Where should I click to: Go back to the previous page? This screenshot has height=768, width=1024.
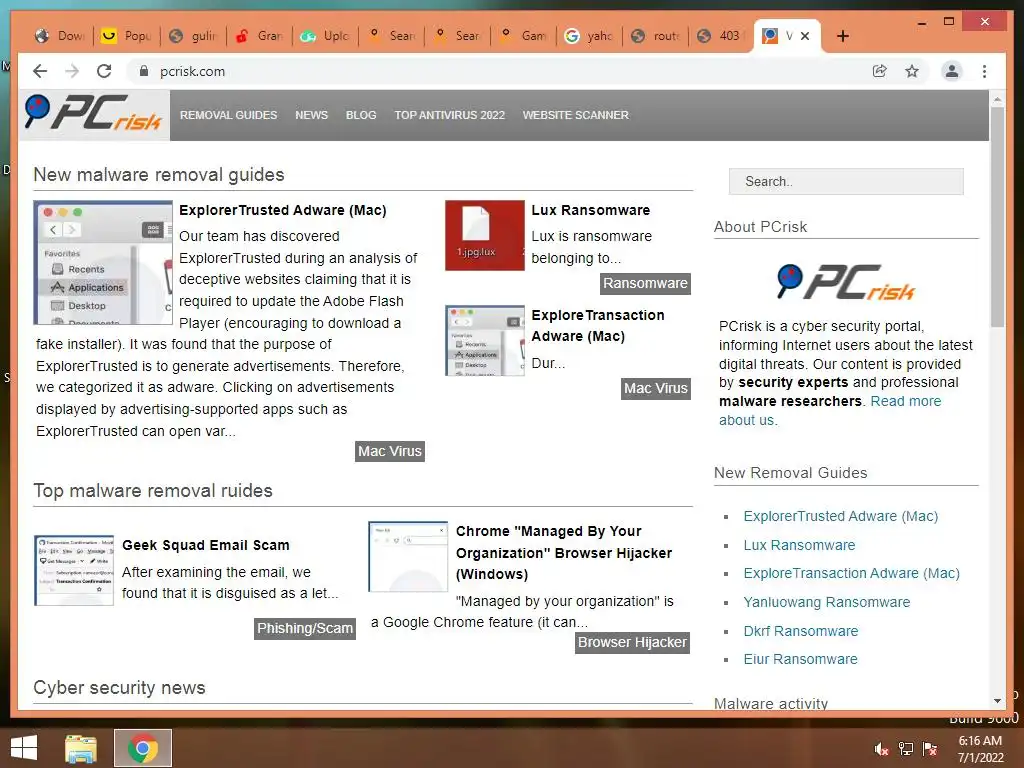click(40, 71)
